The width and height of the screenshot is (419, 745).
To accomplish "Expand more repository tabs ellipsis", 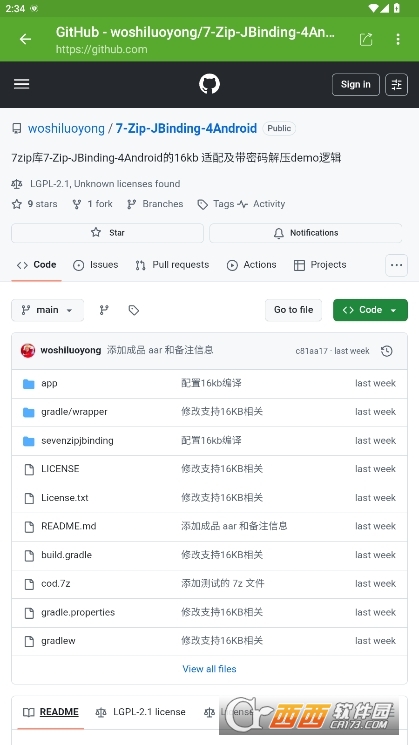I will pyautogui.click(x=396, y=265).
